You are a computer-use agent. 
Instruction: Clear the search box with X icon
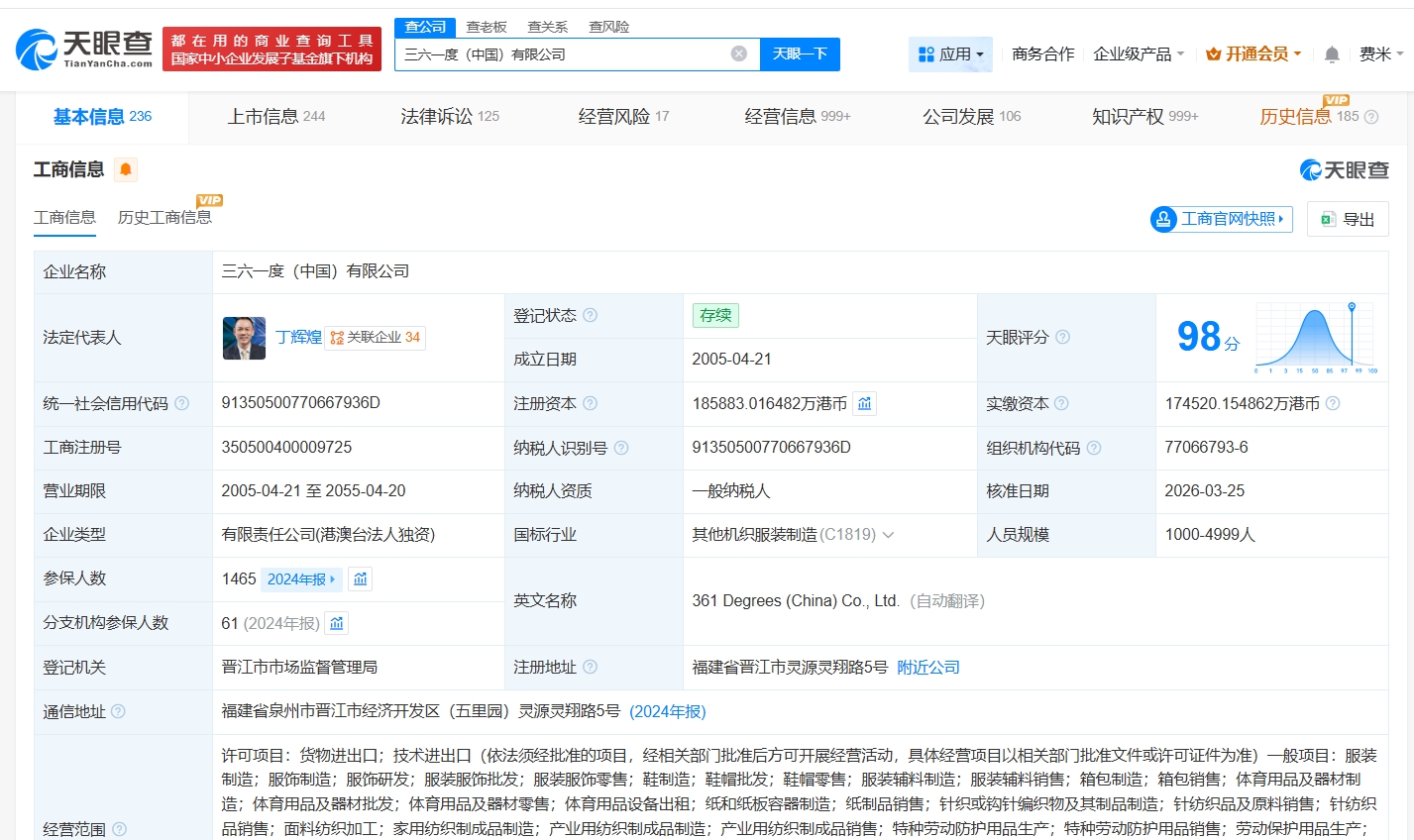coord(739,53)
